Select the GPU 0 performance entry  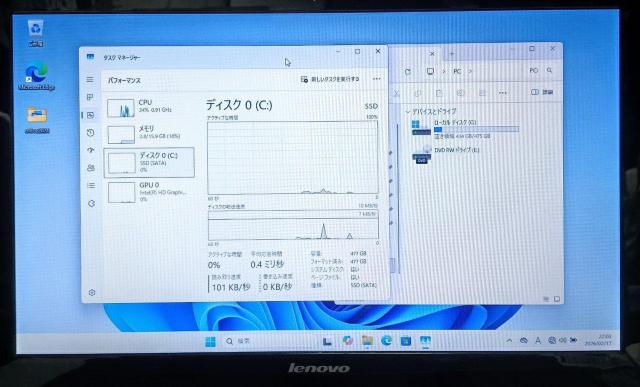149,192
